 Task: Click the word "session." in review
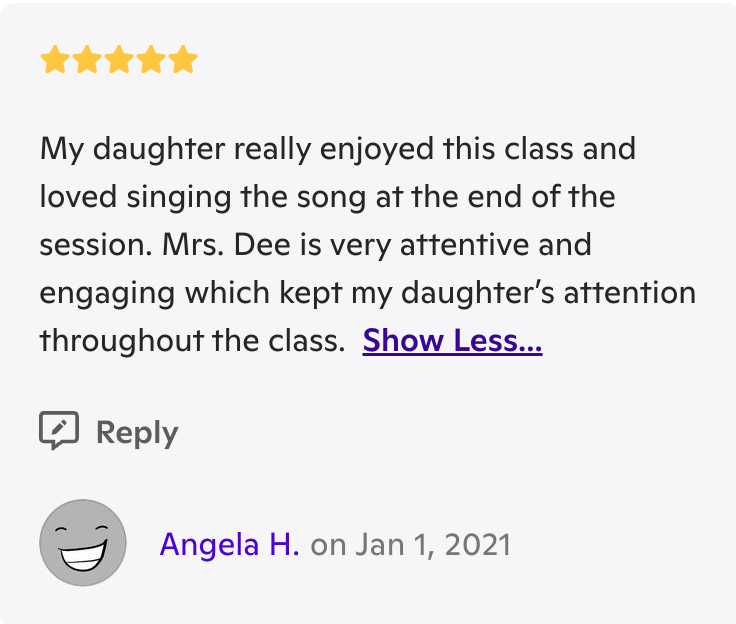tap(83, 245)
